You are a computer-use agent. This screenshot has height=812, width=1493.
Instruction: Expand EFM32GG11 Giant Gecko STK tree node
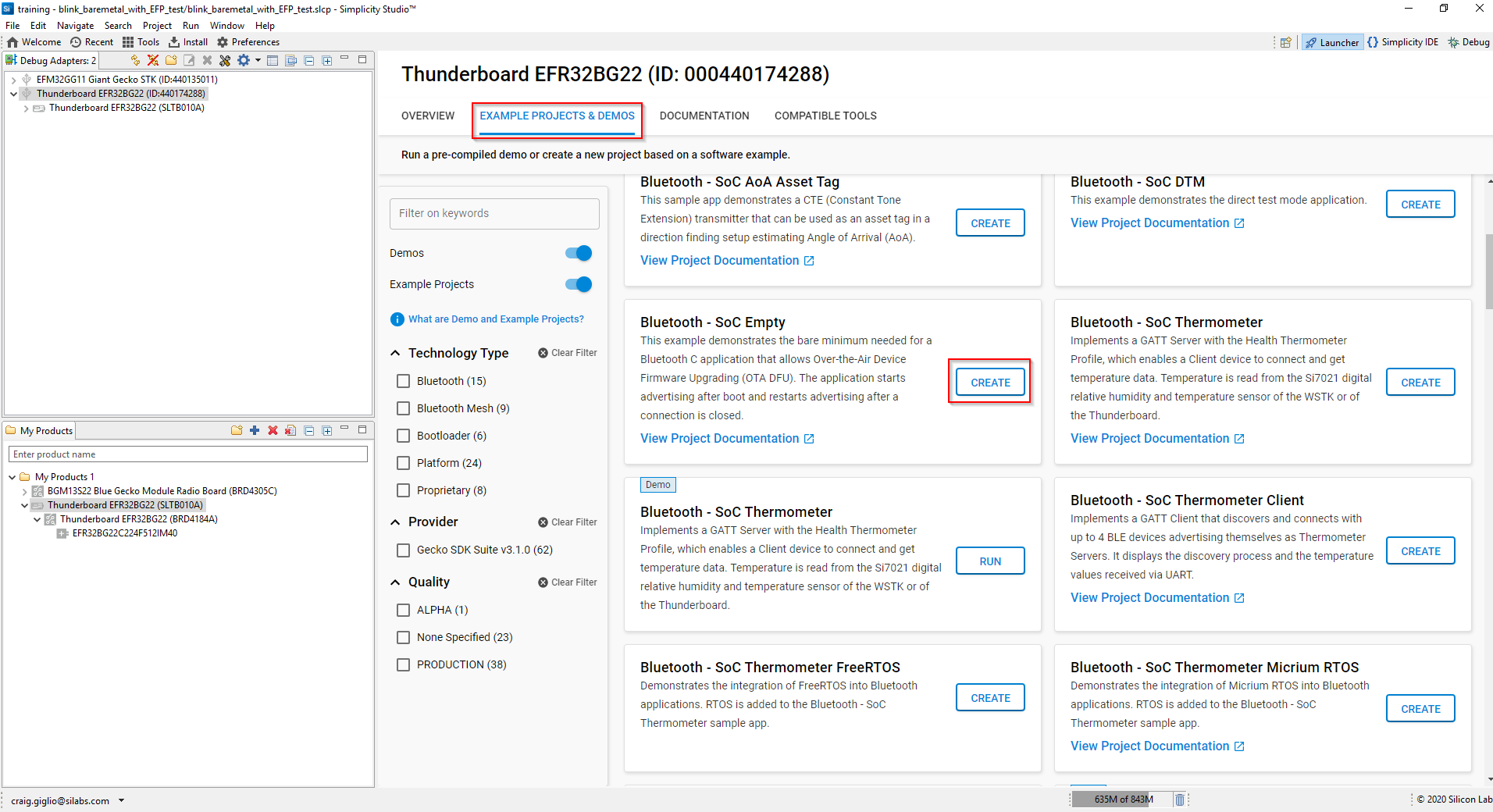(13, 80)
